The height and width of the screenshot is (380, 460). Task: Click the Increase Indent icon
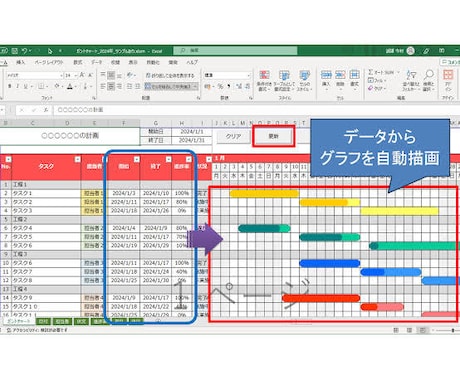[x=137, y=86]
